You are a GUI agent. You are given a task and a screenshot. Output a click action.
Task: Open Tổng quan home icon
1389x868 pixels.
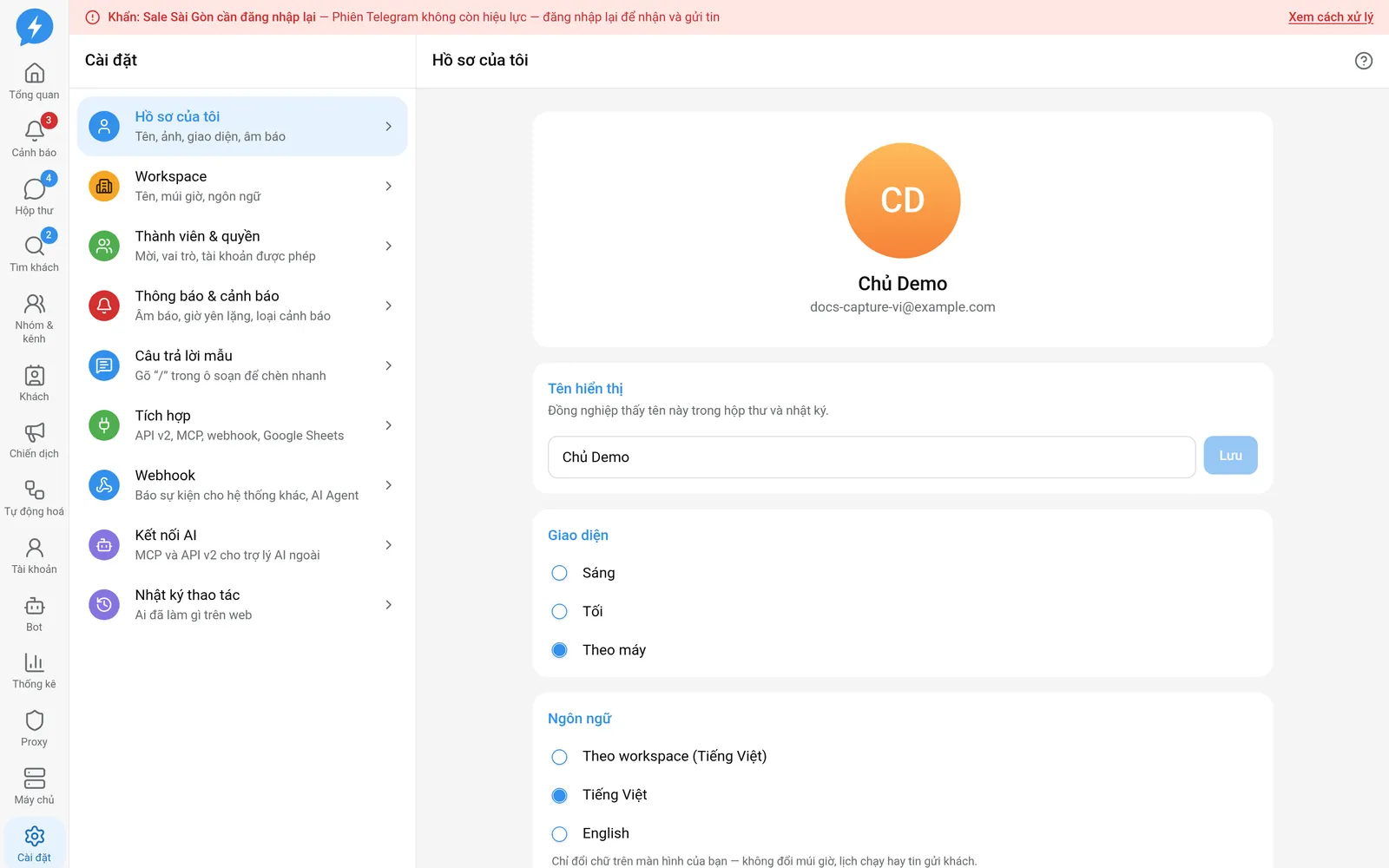[34, 73]
